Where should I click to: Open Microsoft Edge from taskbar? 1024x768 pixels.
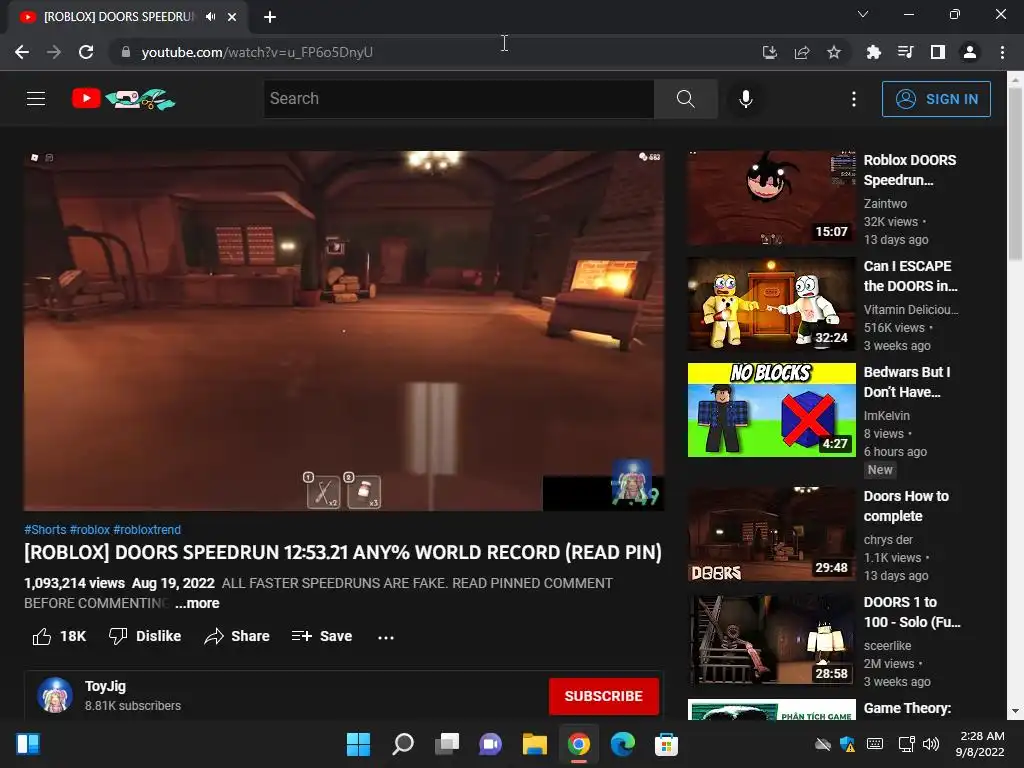622,744
